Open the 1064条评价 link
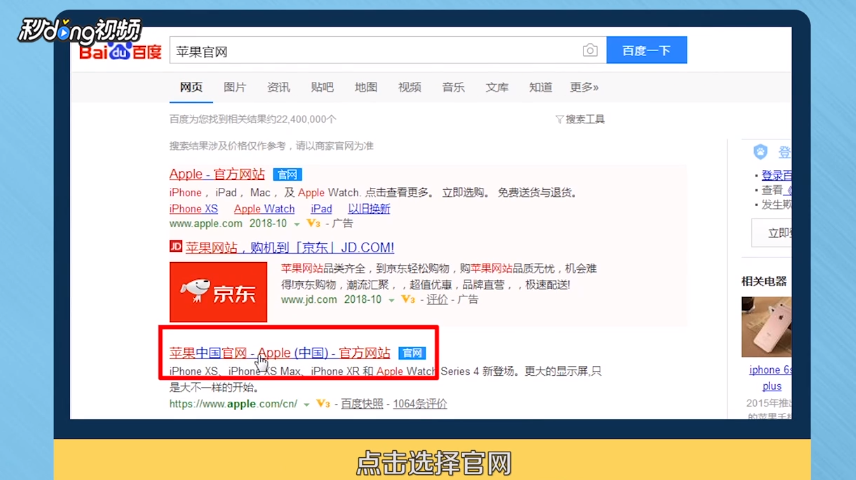This screenshot has height=480, width=856. (x=420, y=404)
